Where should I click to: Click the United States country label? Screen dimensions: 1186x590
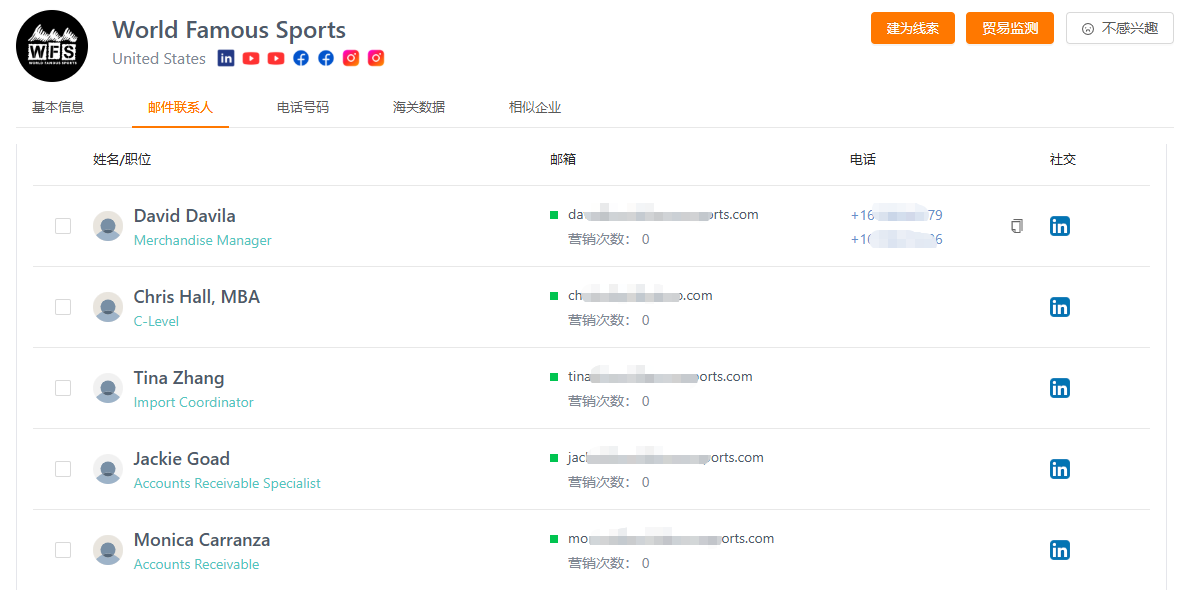tap(159, 59)
